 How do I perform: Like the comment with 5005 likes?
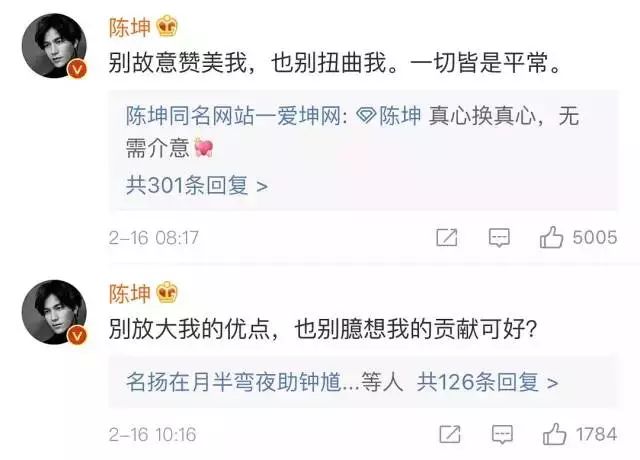tap(551, 237)
